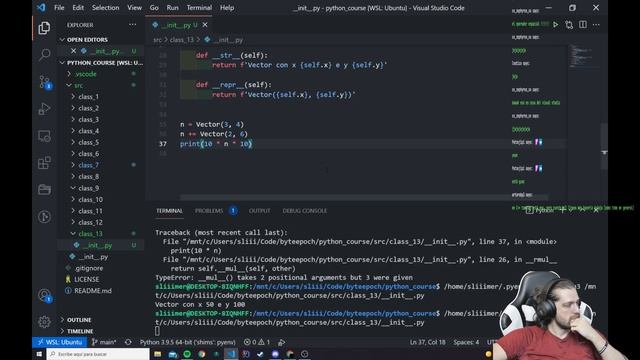Screen dimensions: 640x360
Task: Open the README.md file
Action: pos(100,291)
